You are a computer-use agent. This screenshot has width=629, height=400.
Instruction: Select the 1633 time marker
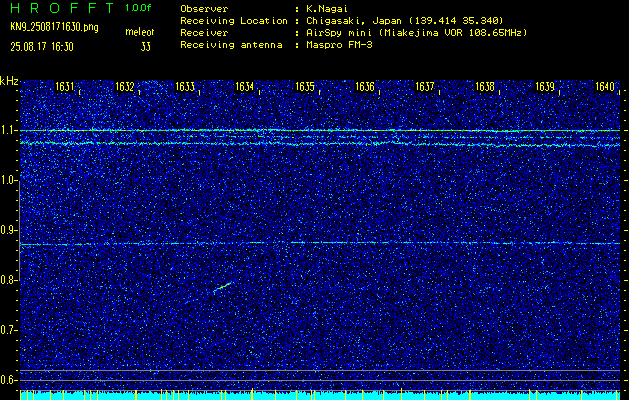click(185, 87)
